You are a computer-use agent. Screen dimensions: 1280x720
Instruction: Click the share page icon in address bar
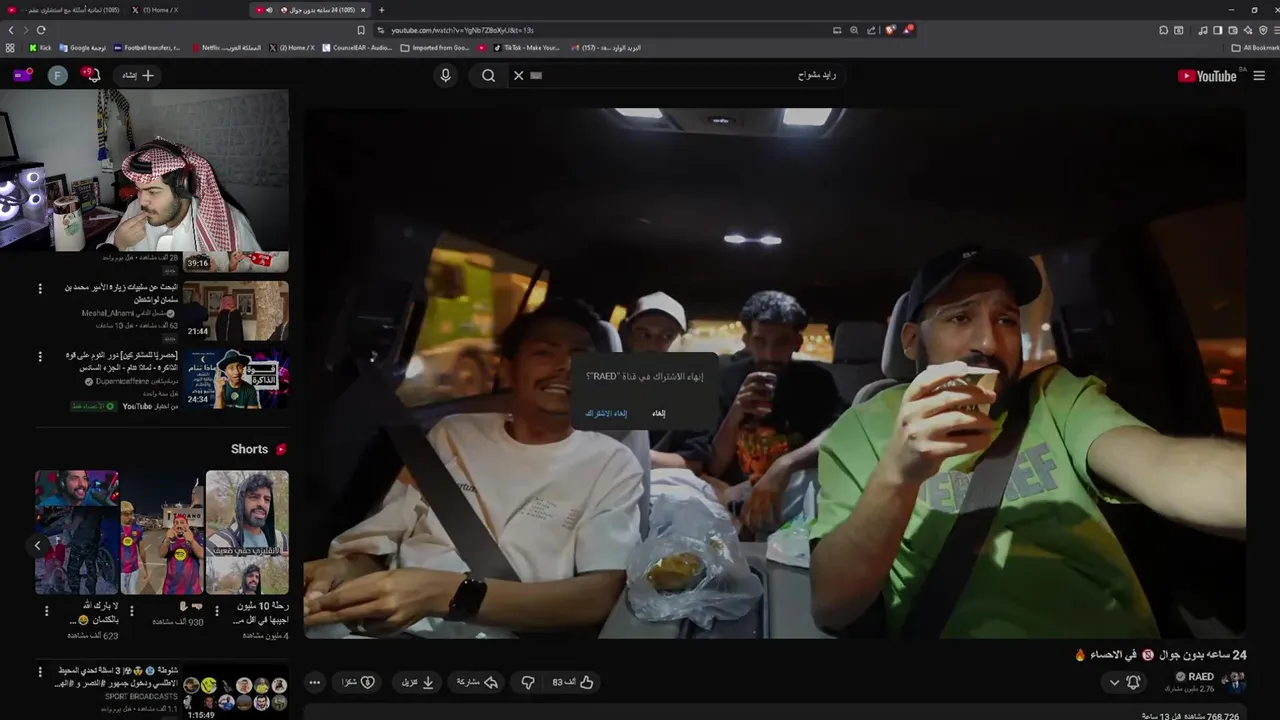[871, 30]
